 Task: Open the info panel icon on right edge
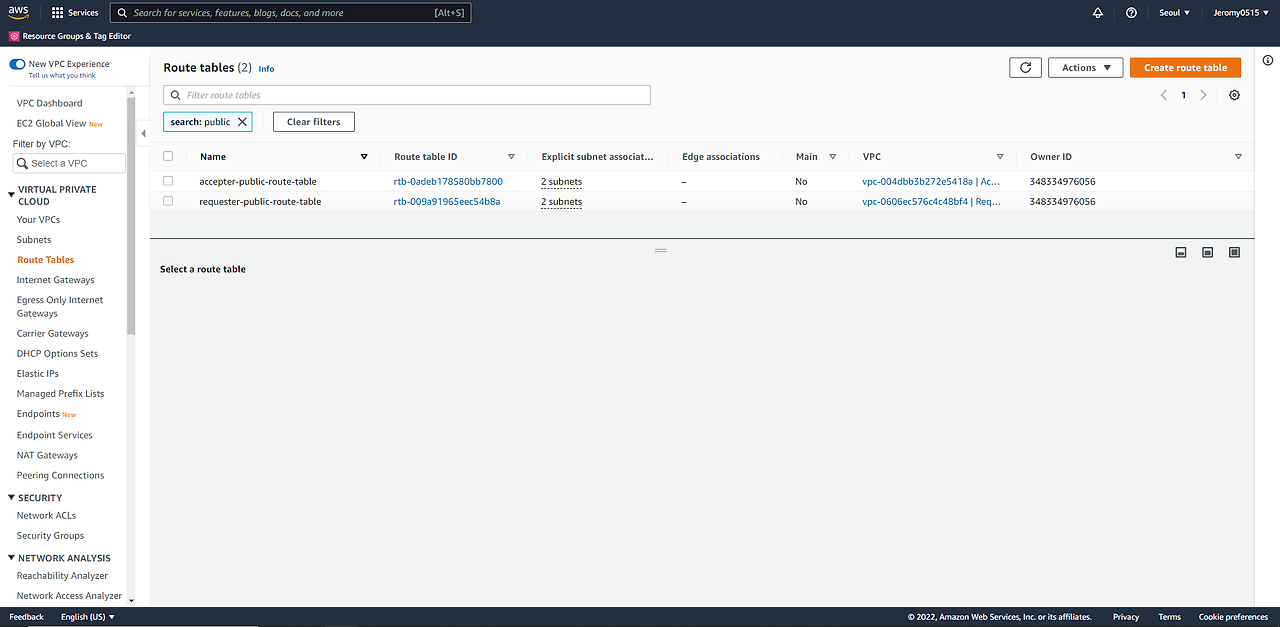[x=1268, y=61]
